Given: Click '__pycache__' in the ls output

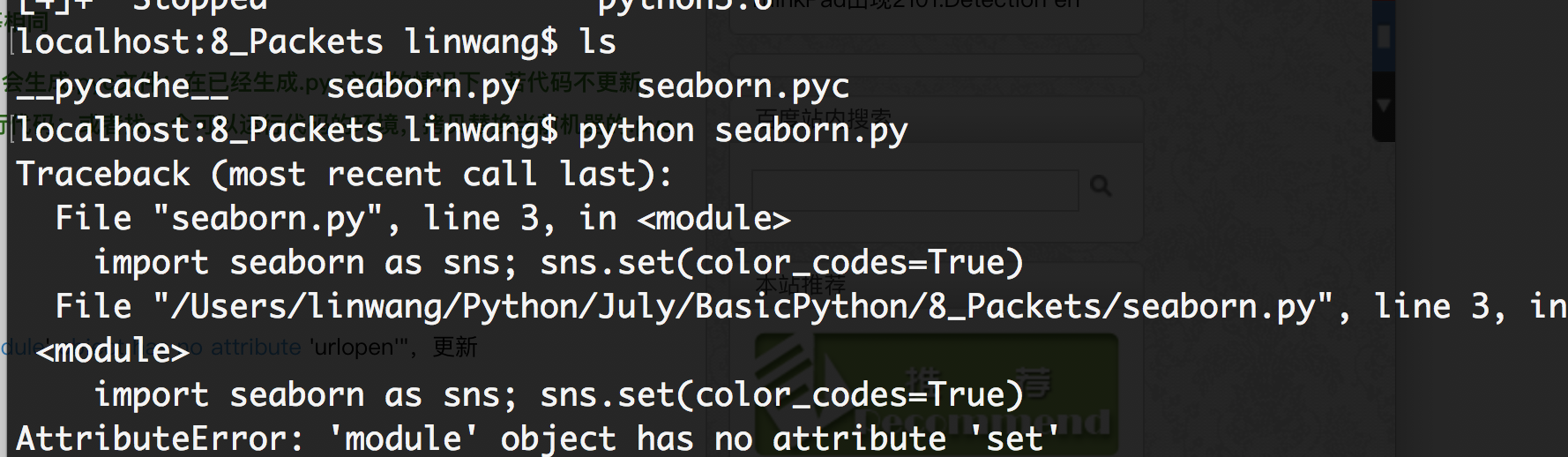Looking at the screenshot, I should click(123, 87).
